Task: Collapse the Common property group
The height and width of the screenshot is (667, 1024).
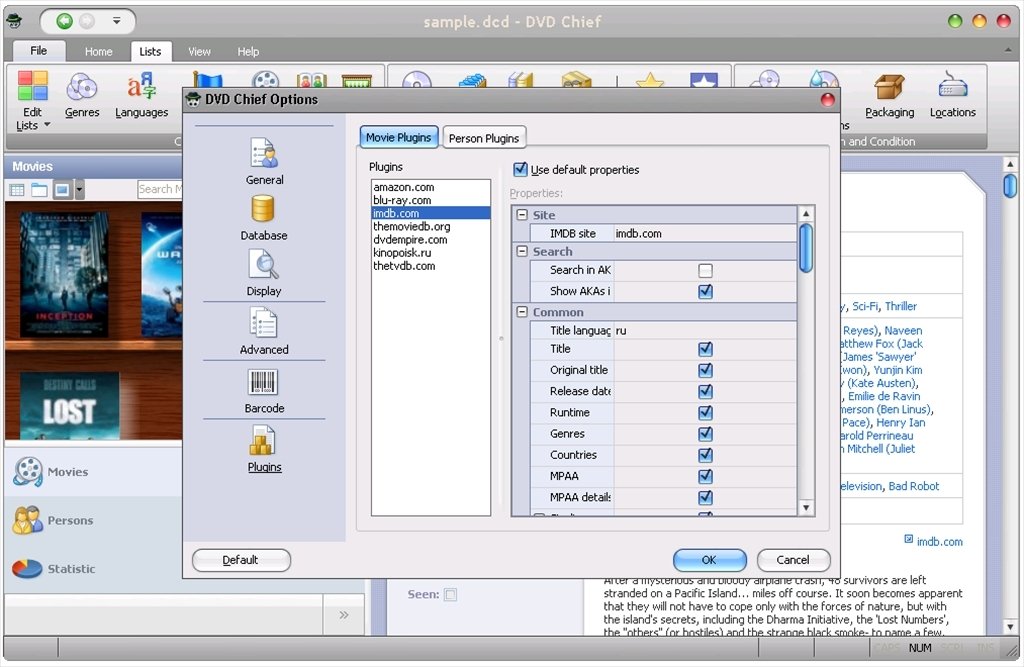Action: point(522,312)
